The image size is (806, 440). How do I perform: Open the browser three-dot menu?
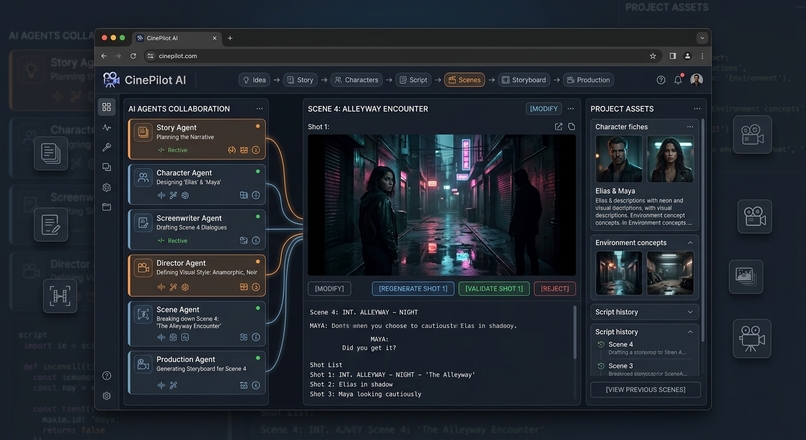click(702, 56)
